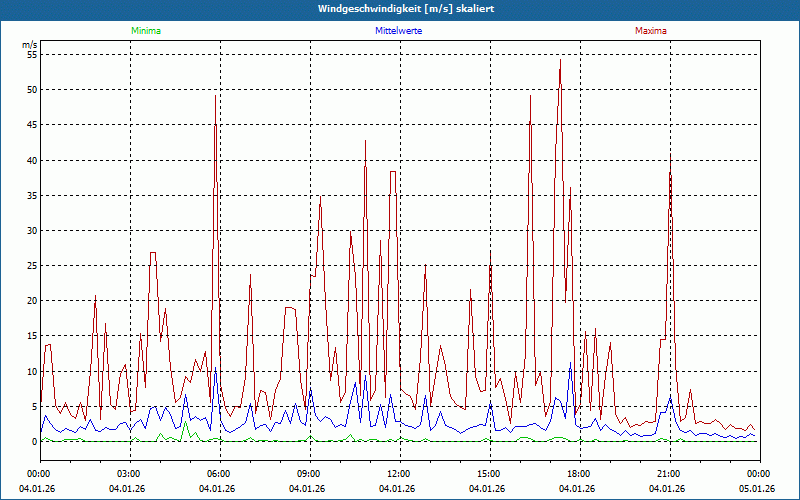The width and height of the screenshot is (800, 500).
Task: Select the 09:00 time axis label
Action: [x=309, y=473]
